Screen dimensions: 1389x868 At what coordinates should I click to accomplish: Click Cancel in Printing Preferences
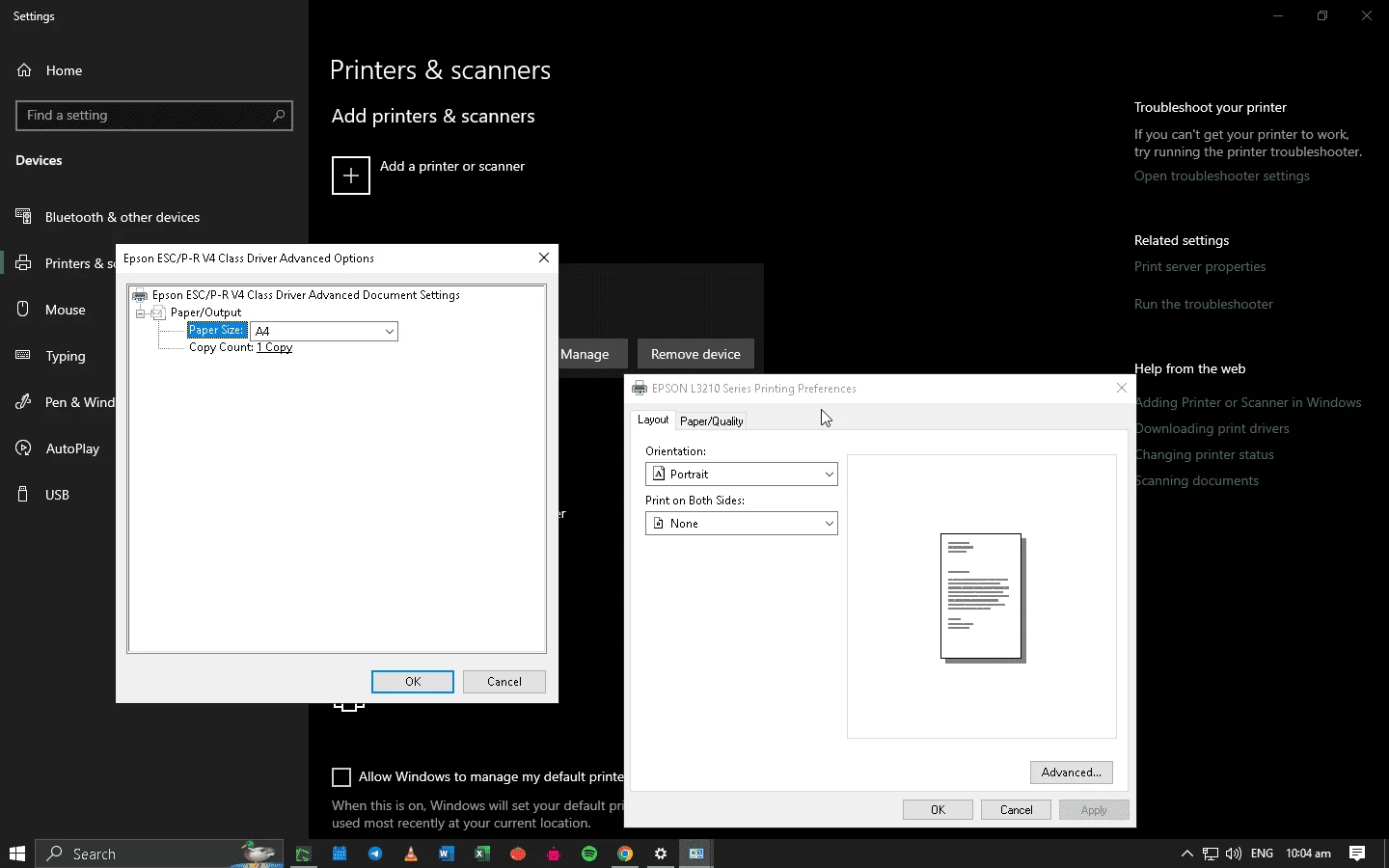[x=1016, y=810]
